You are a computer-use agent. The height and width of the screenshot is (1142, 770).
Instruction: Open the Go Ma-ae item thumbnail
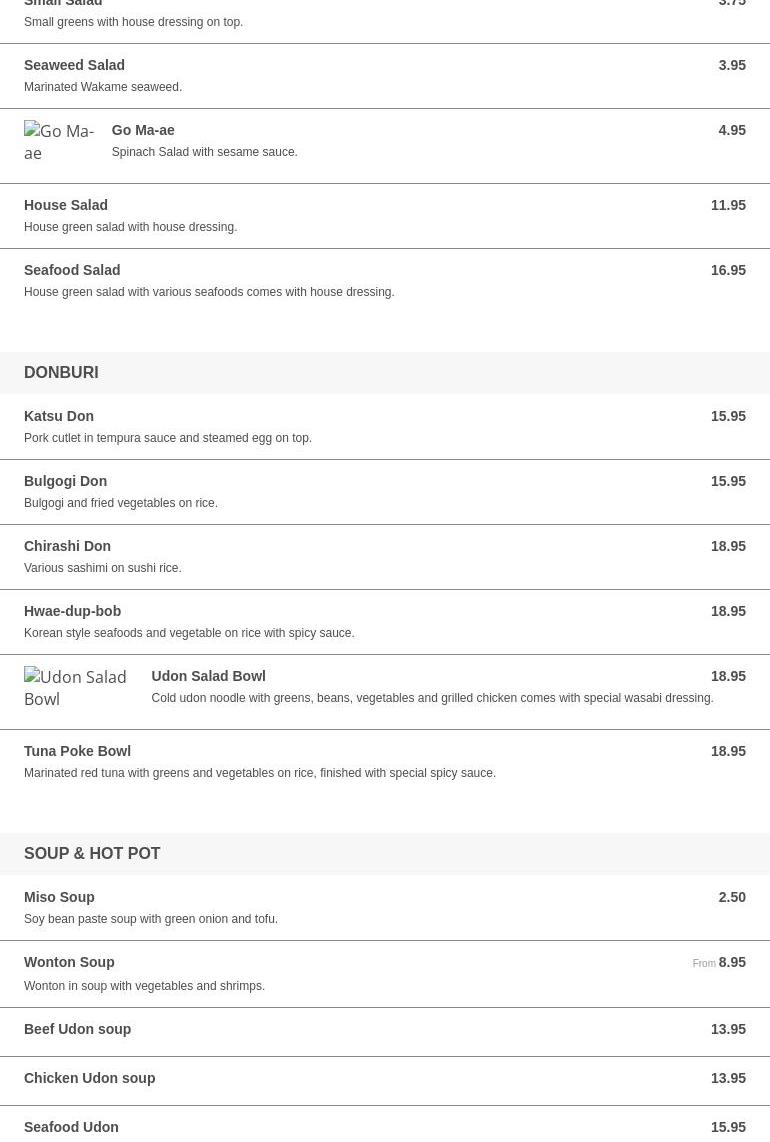60,142
